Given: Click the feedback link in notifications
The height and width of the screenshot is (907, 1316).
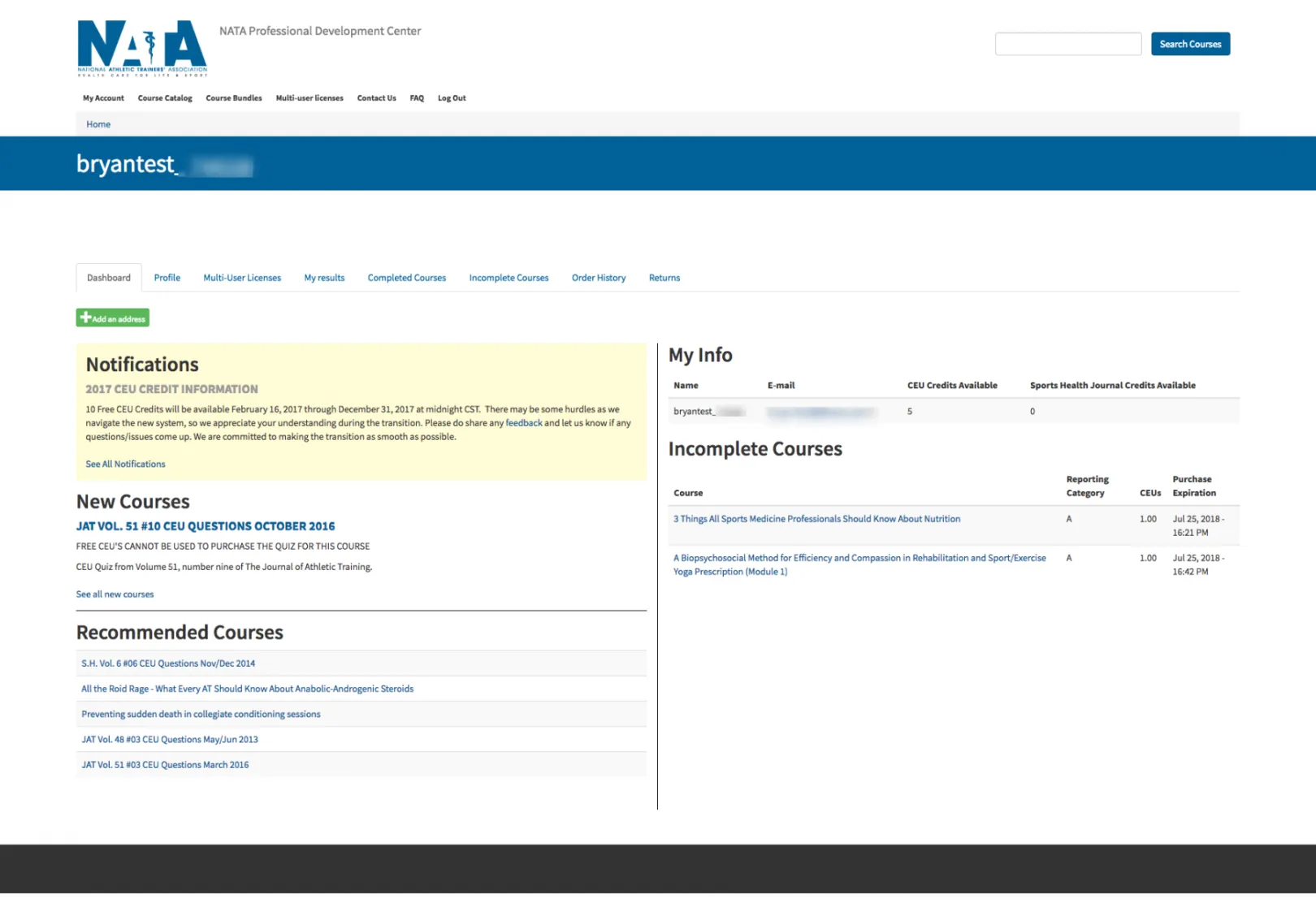Looking at the screenshot, I should tap(524, 423).
